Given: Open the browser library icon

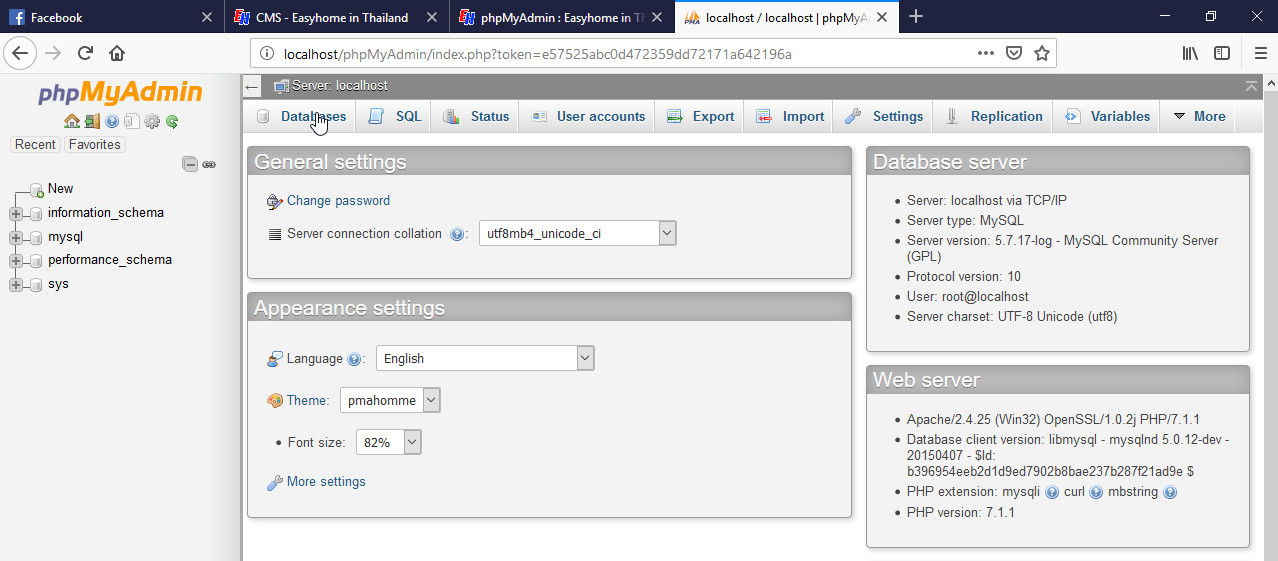Looking at the screenshot, I should 1190,53.
